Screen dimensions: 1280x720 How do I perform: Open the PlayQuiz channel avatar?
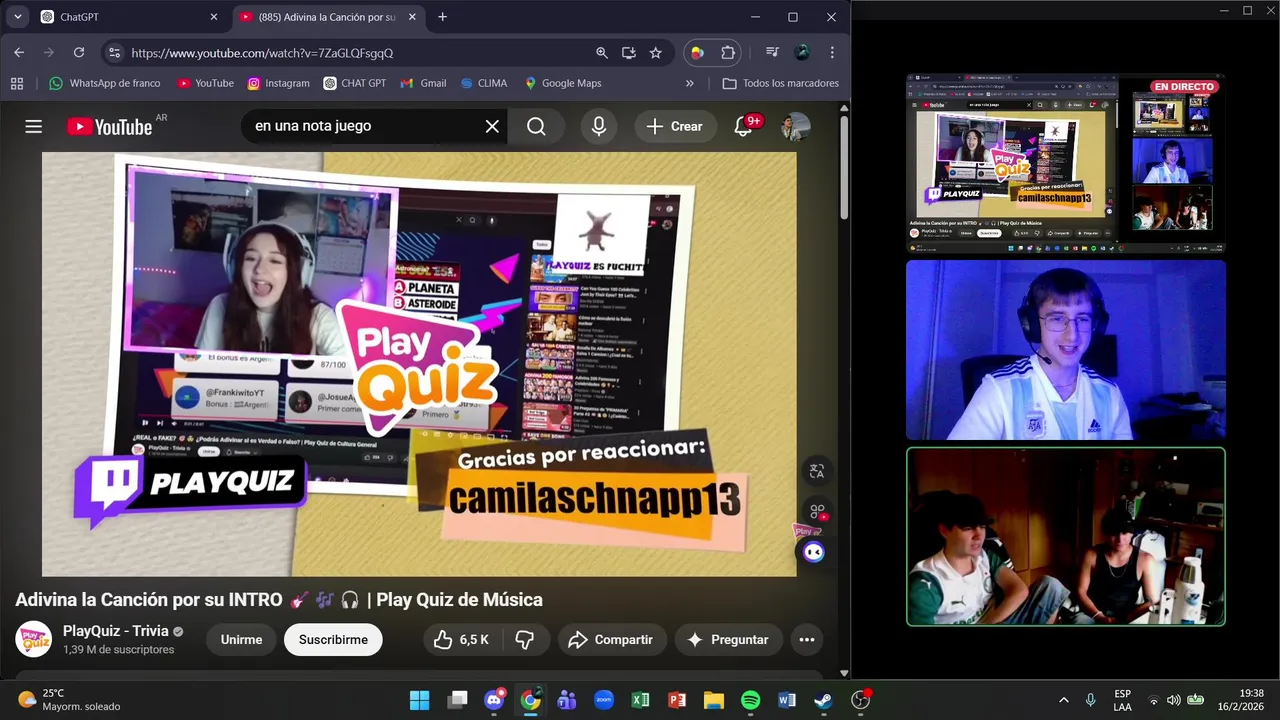coord(34,639)
